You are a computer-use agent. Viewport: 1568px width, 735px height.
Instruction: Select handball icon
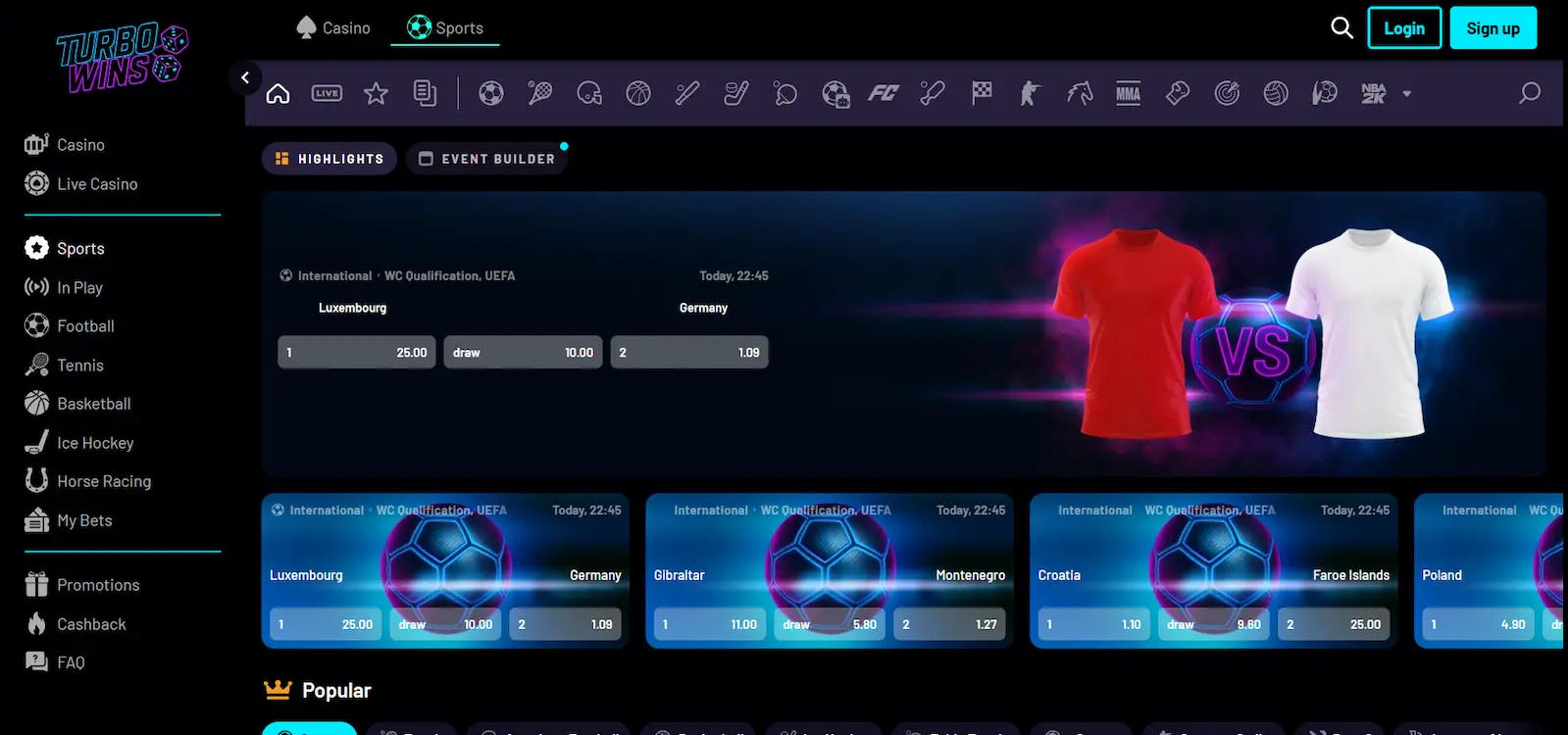pos(1325,93)
